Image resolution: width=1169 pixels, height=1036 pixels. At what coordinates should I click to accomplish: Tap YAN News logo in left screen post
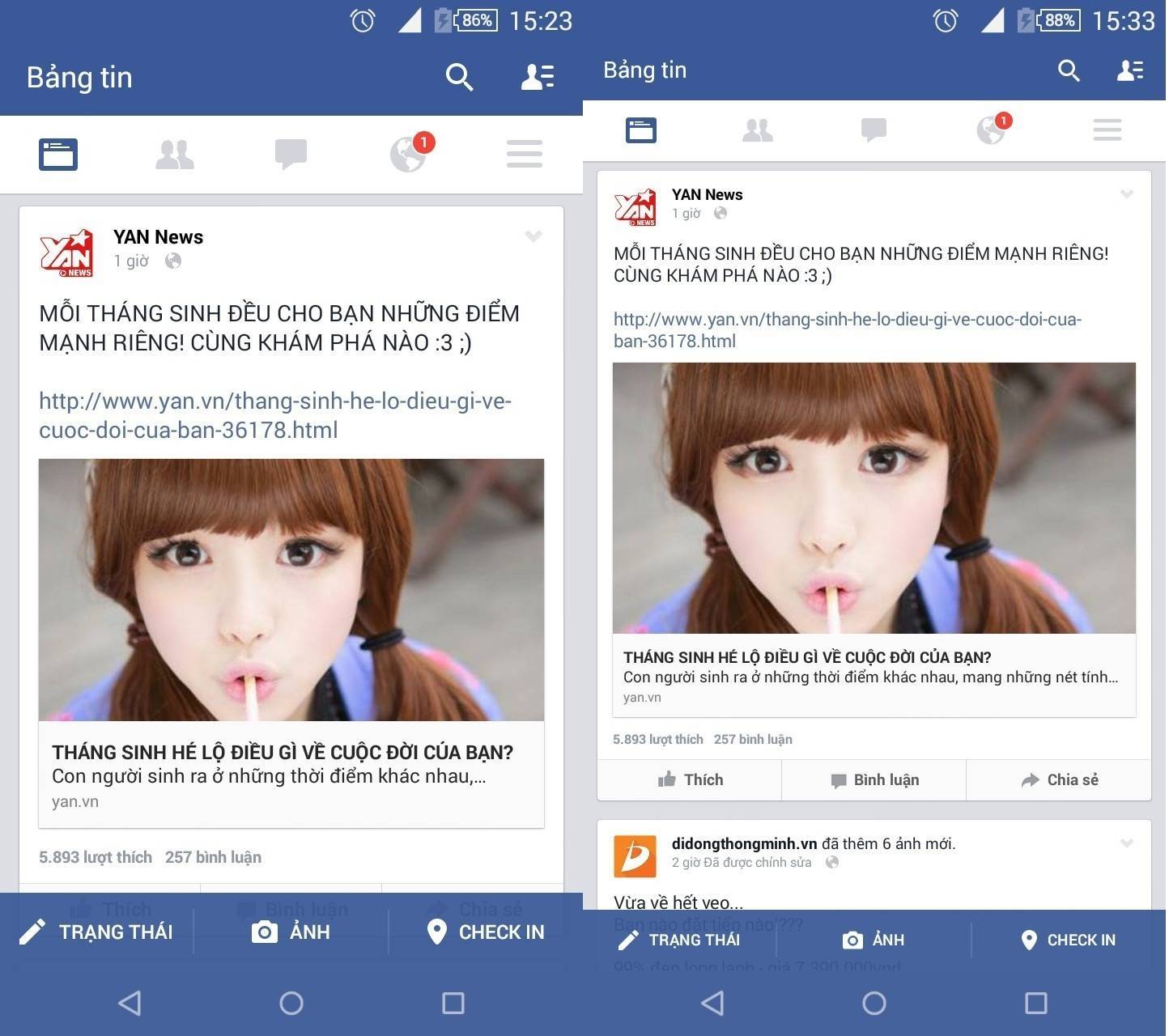click(66, 253)
